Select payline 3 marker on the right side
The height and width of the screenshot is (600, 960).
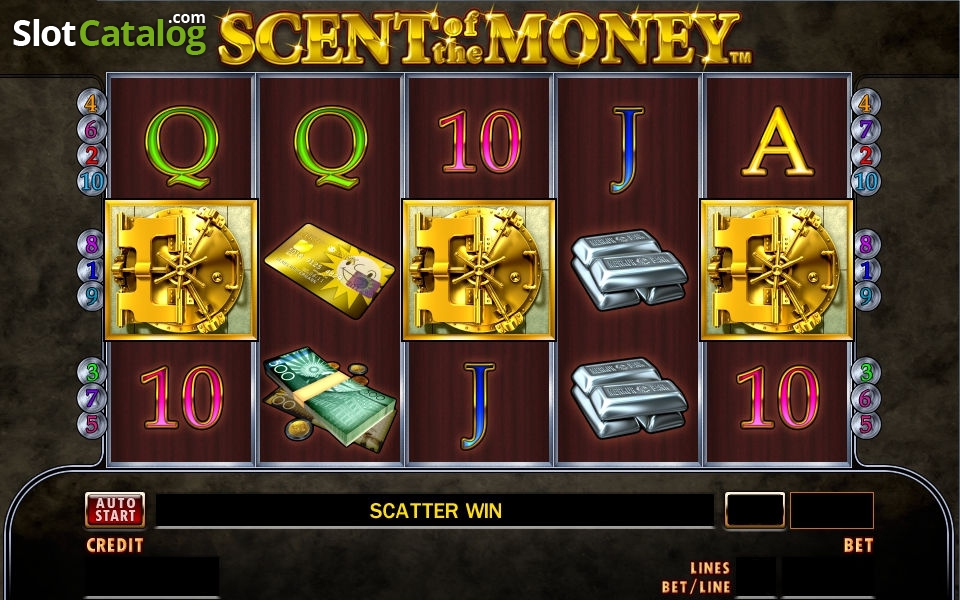[x=865, y=372]
